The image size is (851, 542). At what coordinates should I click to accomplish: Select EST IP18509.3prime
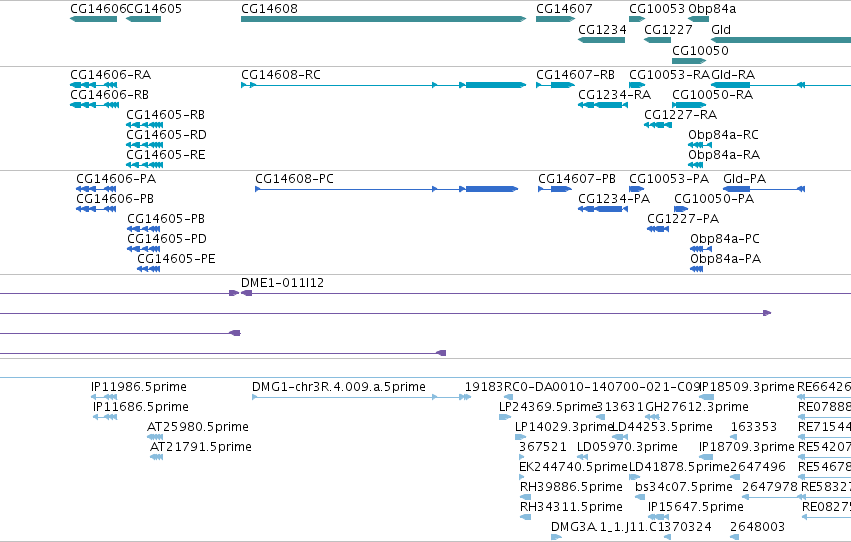[706, 397]
